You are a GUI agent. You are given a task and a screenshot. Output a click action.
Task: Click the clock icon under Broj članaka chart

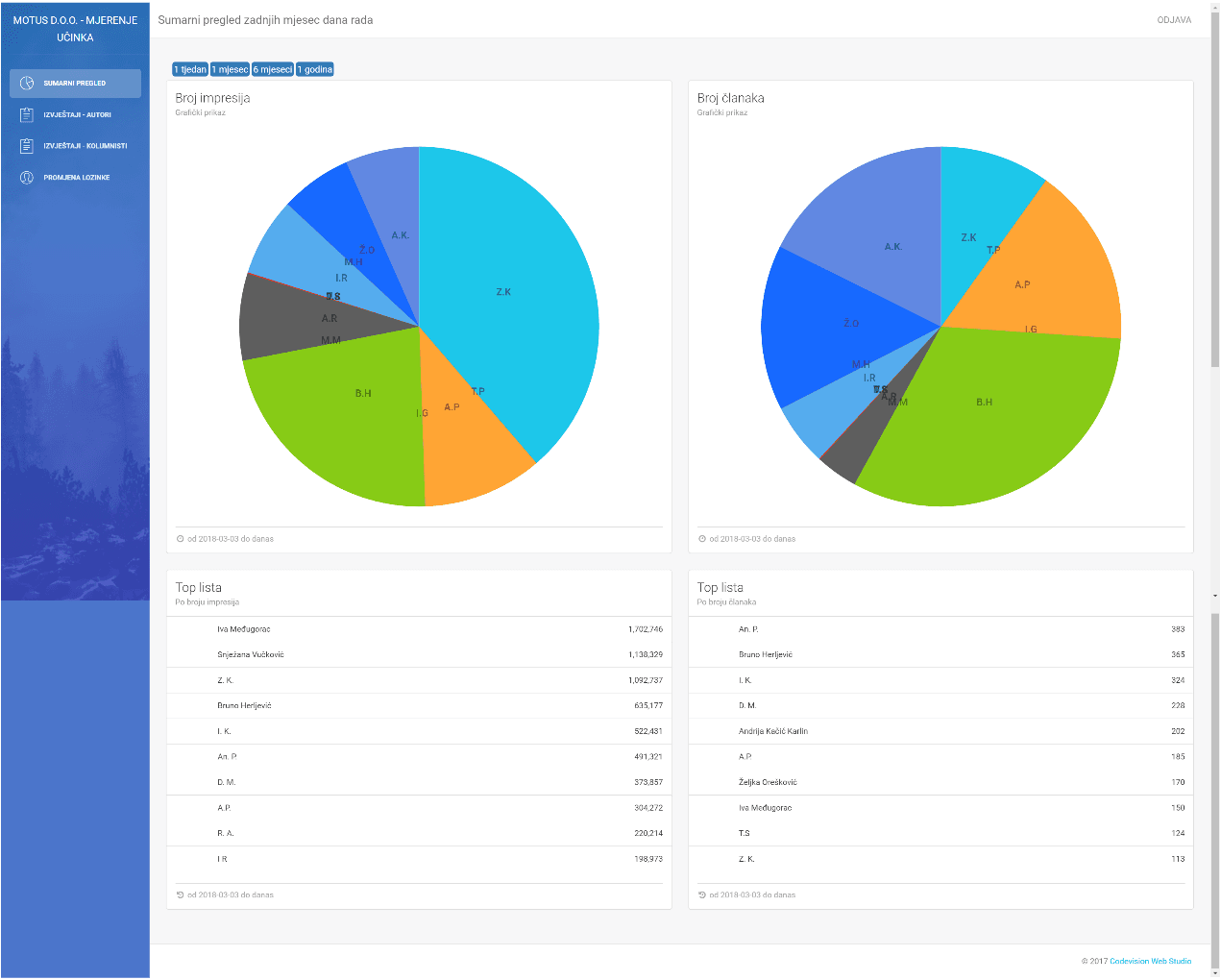(701, 539)
